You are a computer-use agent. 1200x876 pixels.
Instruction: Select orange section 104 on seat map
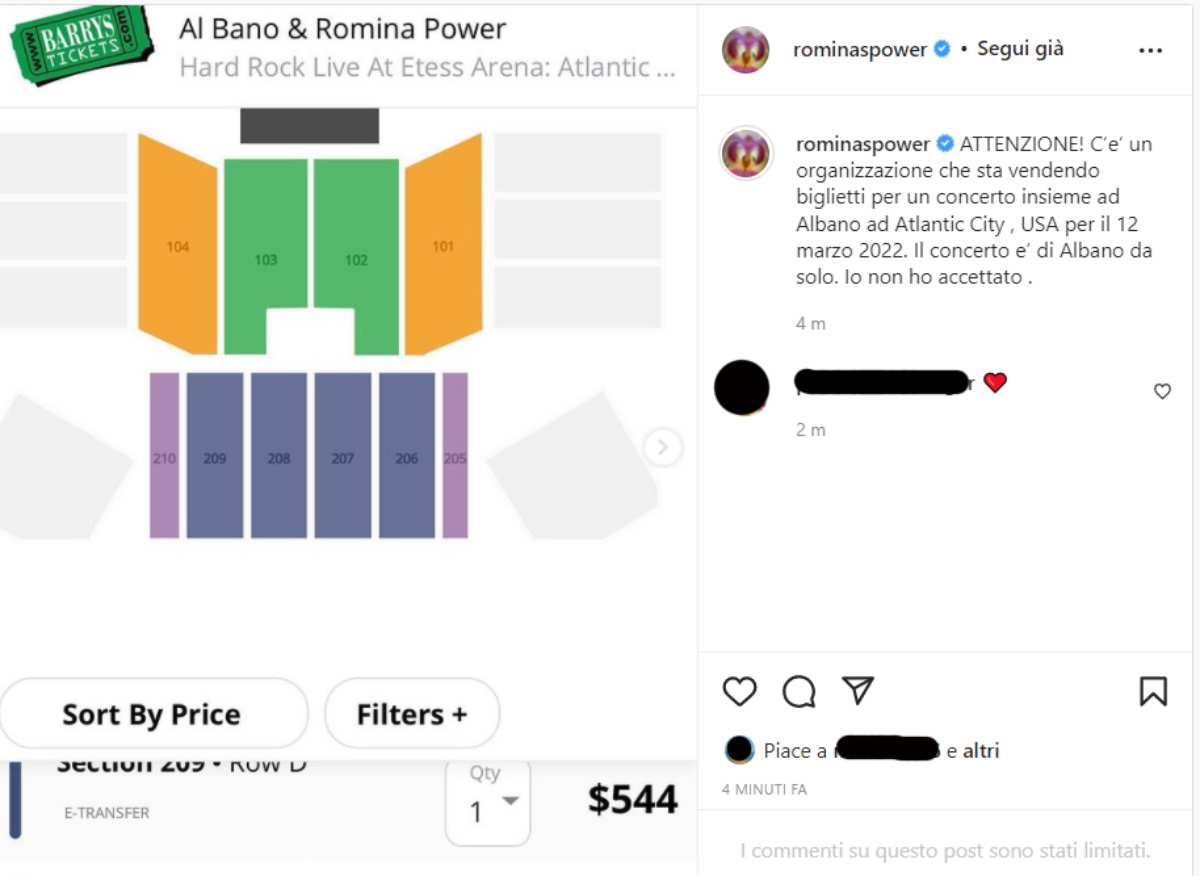[x=178, y=247]
